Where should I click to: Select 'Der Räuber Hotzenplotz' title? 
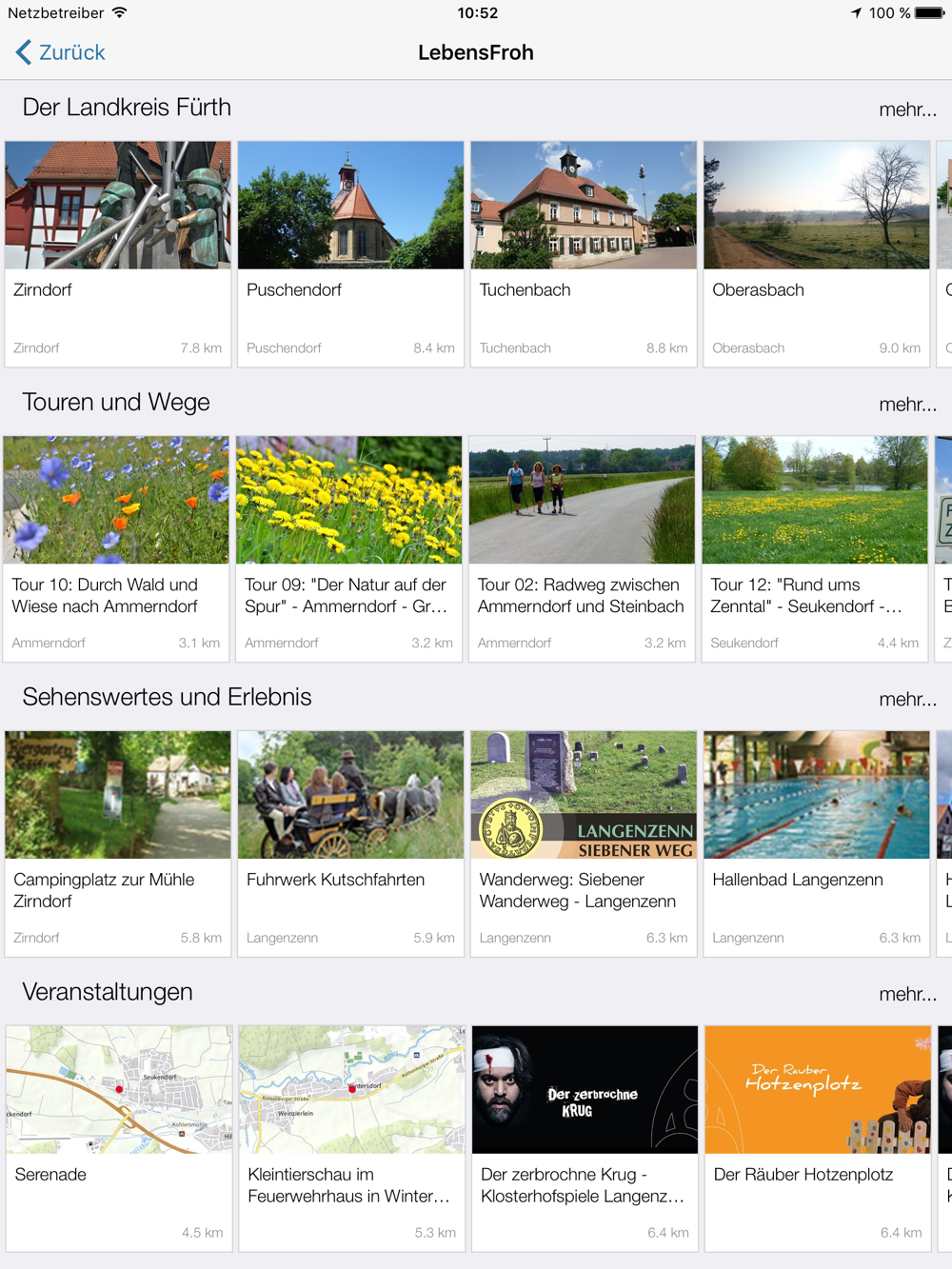click(x=803, y=1175)
